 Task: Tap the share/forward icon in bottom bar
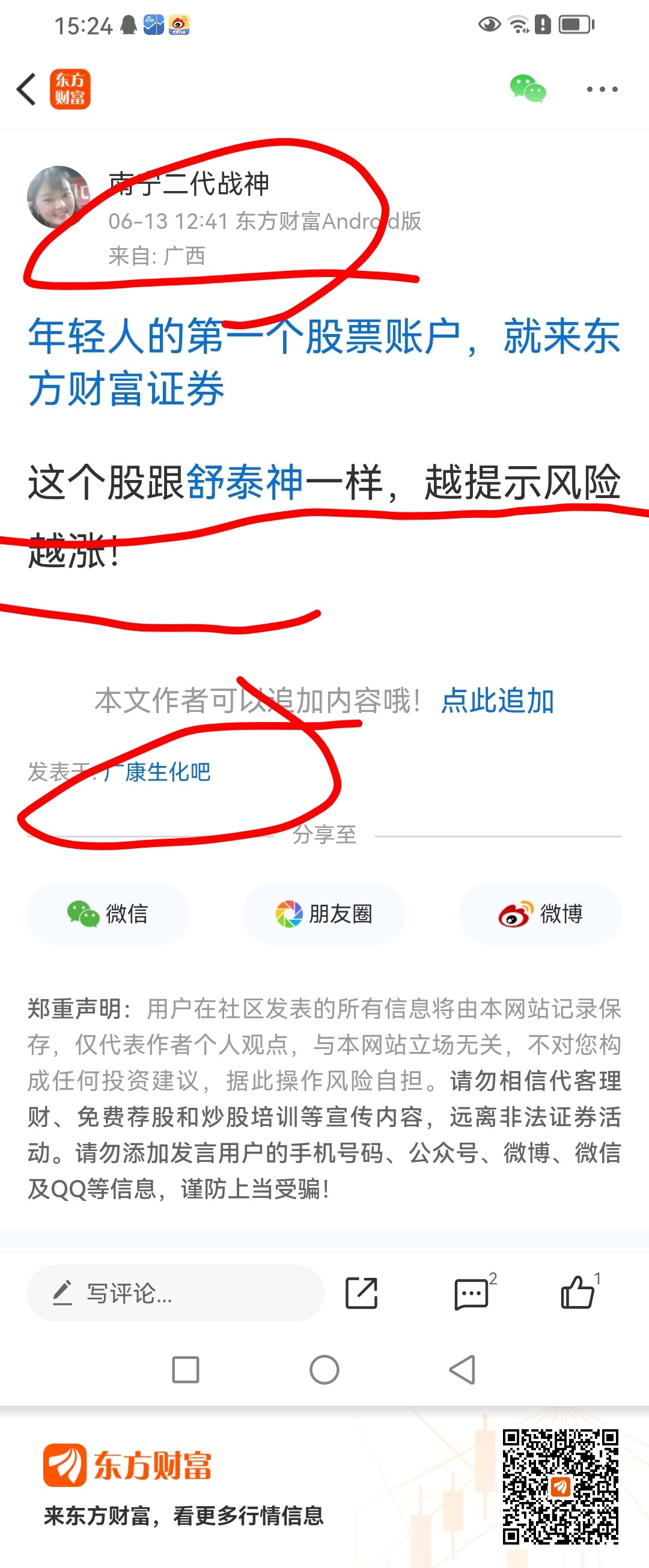pos(362,1293)
